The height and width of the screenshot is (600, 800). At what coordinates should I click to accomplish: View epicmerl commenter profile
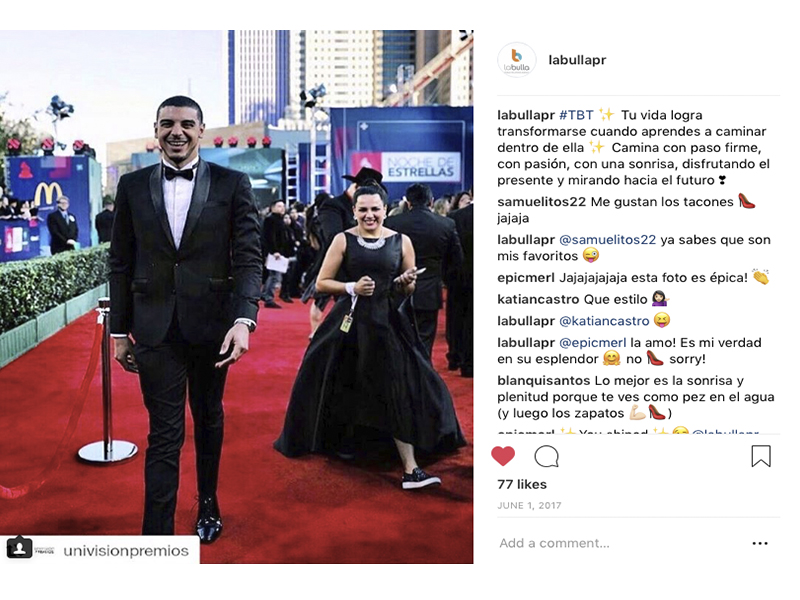(x=526, y=278)
